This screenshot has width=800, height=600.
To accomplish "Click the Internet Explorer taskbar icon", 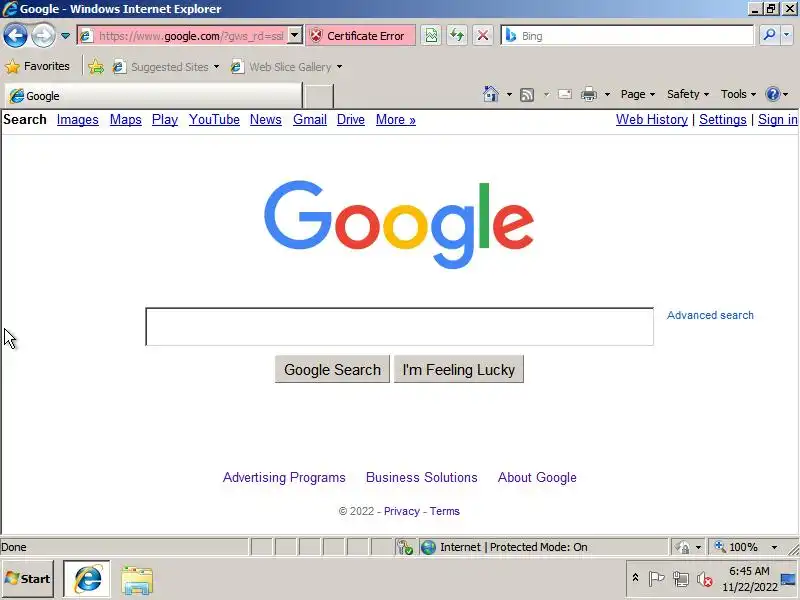I will (x=87, y=579).
